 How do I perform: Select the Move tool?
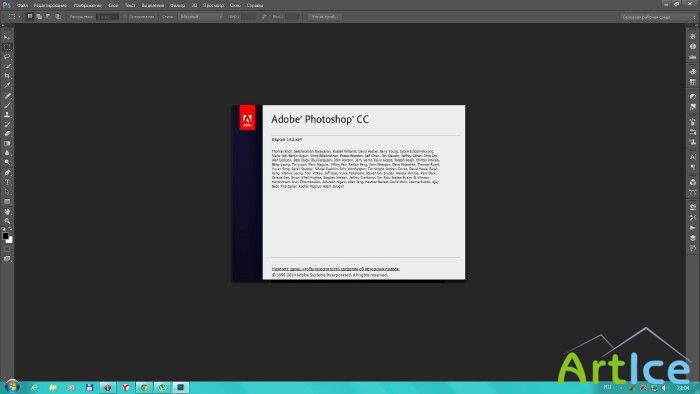pyautogui.click(x=7, y=37)
